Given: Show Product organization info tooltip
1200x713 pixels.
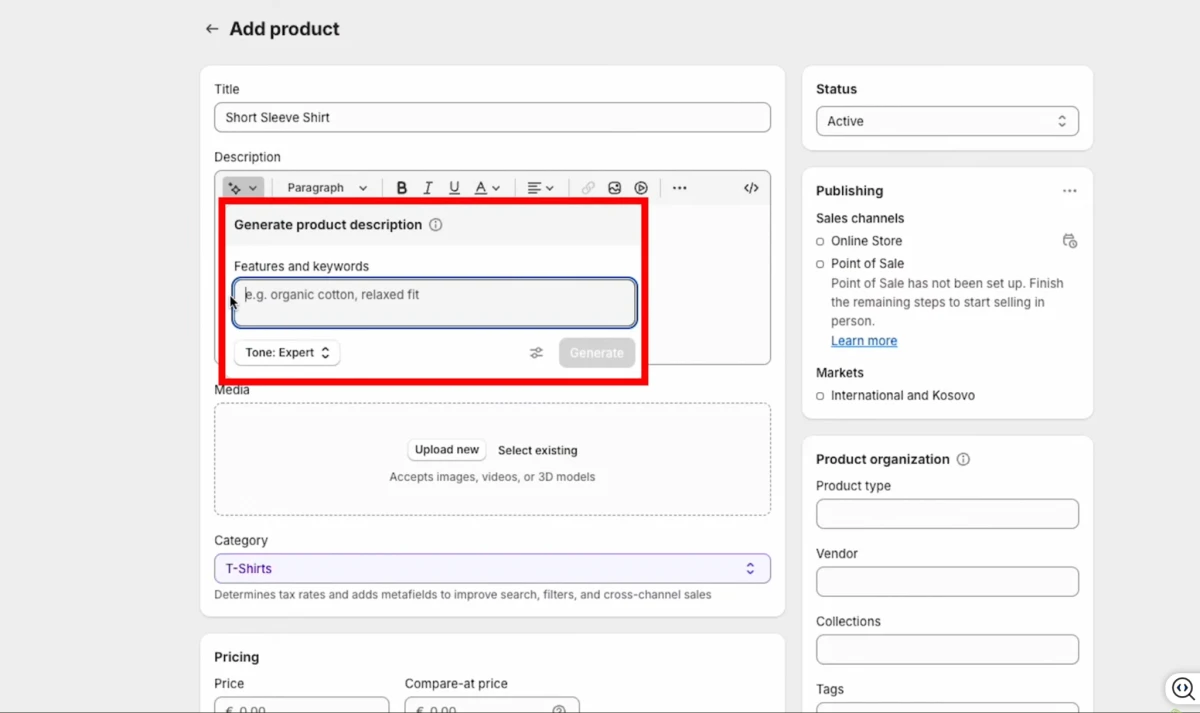Looking at the screenshot, I should (x=963, y=459).
